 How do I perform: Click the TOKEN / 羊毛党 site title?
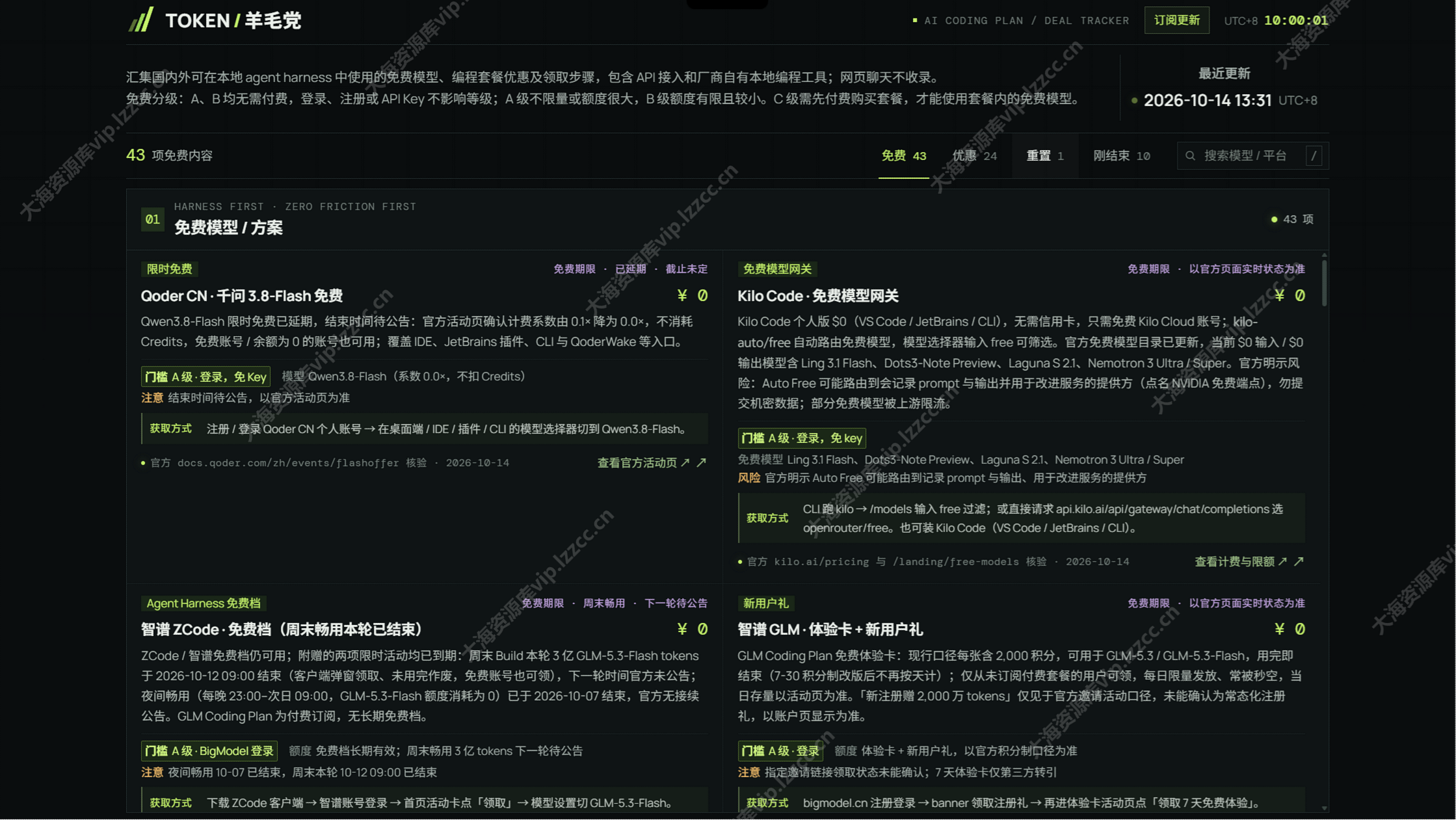[x=233, y=20]
